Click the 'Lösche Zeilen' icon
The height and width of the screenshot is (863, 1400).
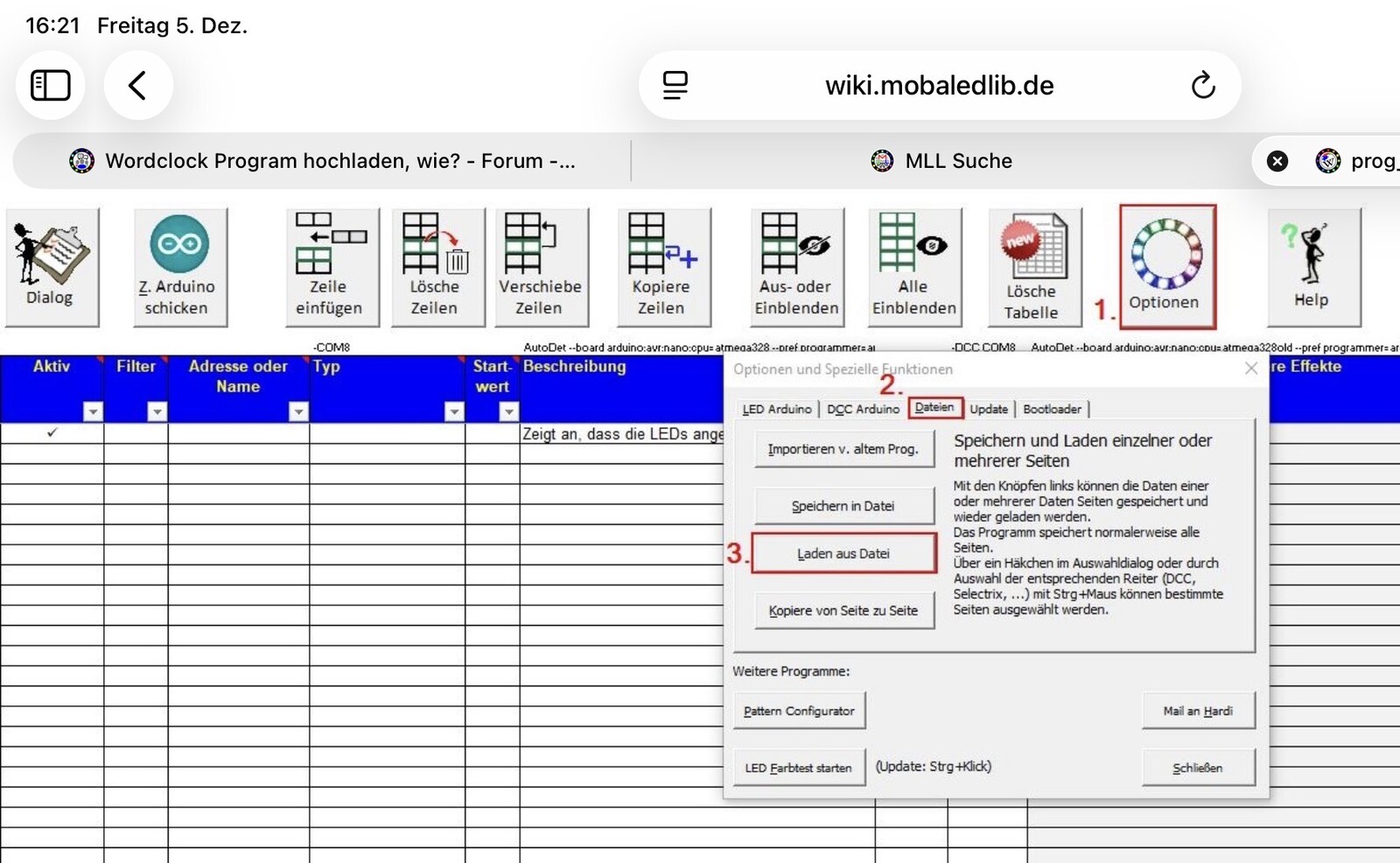click(x=437, y=267)
